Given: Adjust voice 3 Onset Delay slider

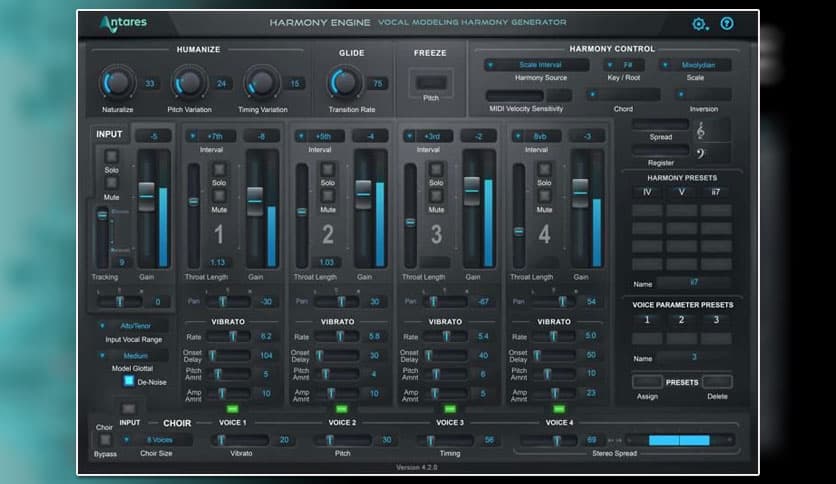Looking at the screenshot, I should pyautogui.click(x=429, y=355).
